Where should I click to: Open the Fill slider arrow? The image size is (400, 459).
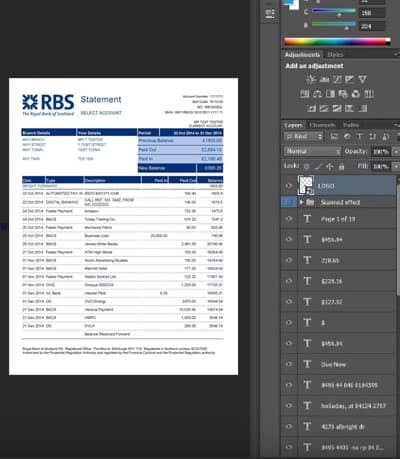396,166
